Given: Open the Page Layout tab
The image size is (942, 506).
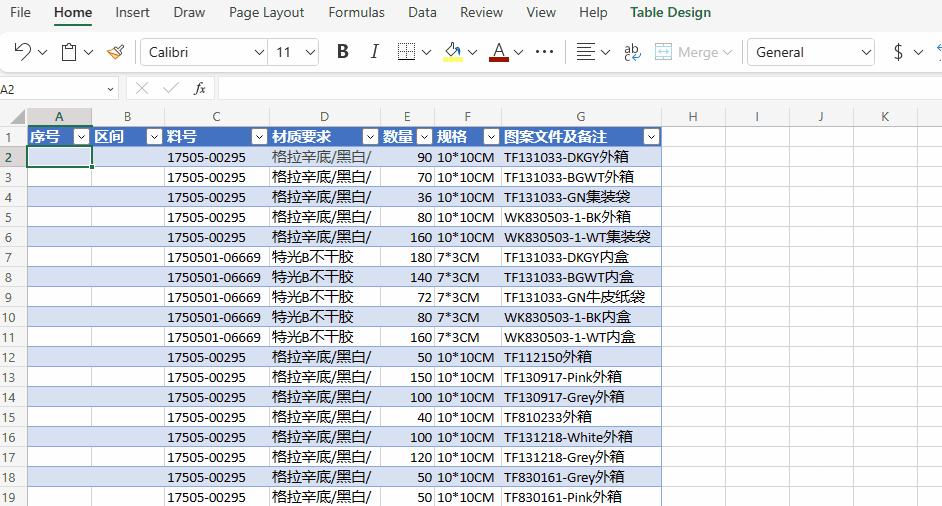Looking at the screenshot, I should point(267,13).
